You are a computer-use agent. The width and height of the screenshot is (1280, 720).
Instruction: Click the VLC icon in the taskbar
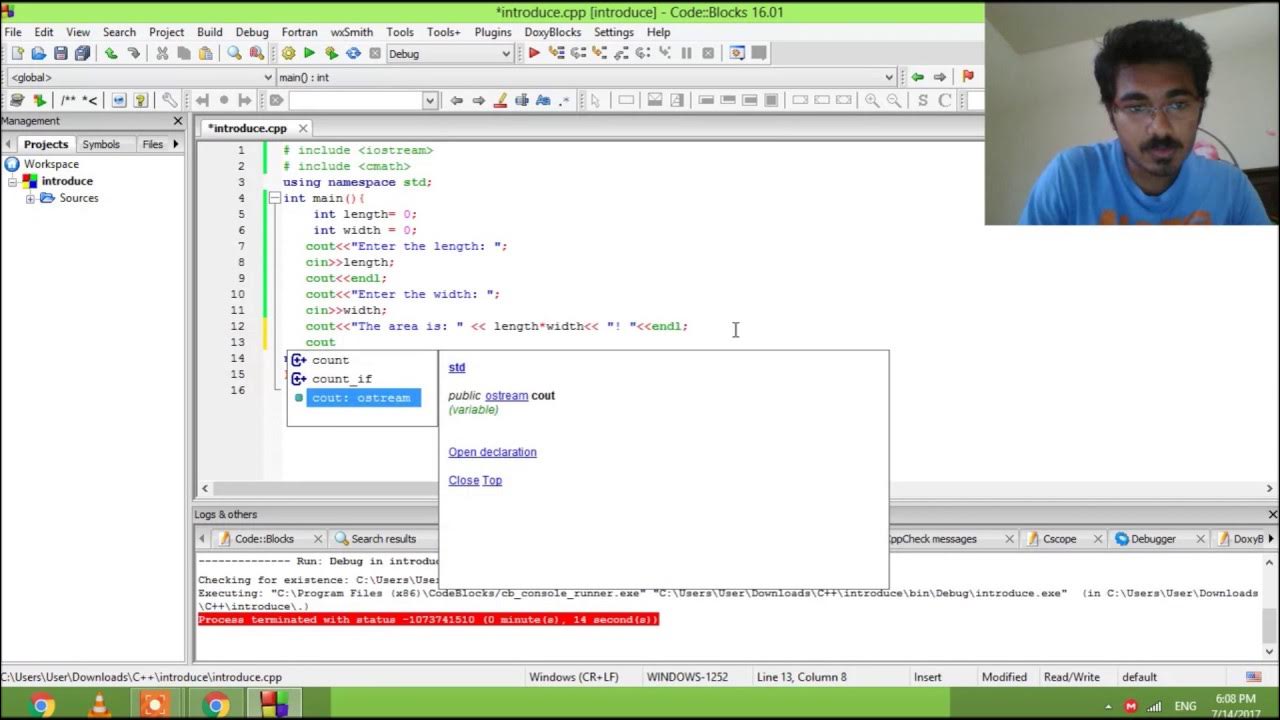99,705
